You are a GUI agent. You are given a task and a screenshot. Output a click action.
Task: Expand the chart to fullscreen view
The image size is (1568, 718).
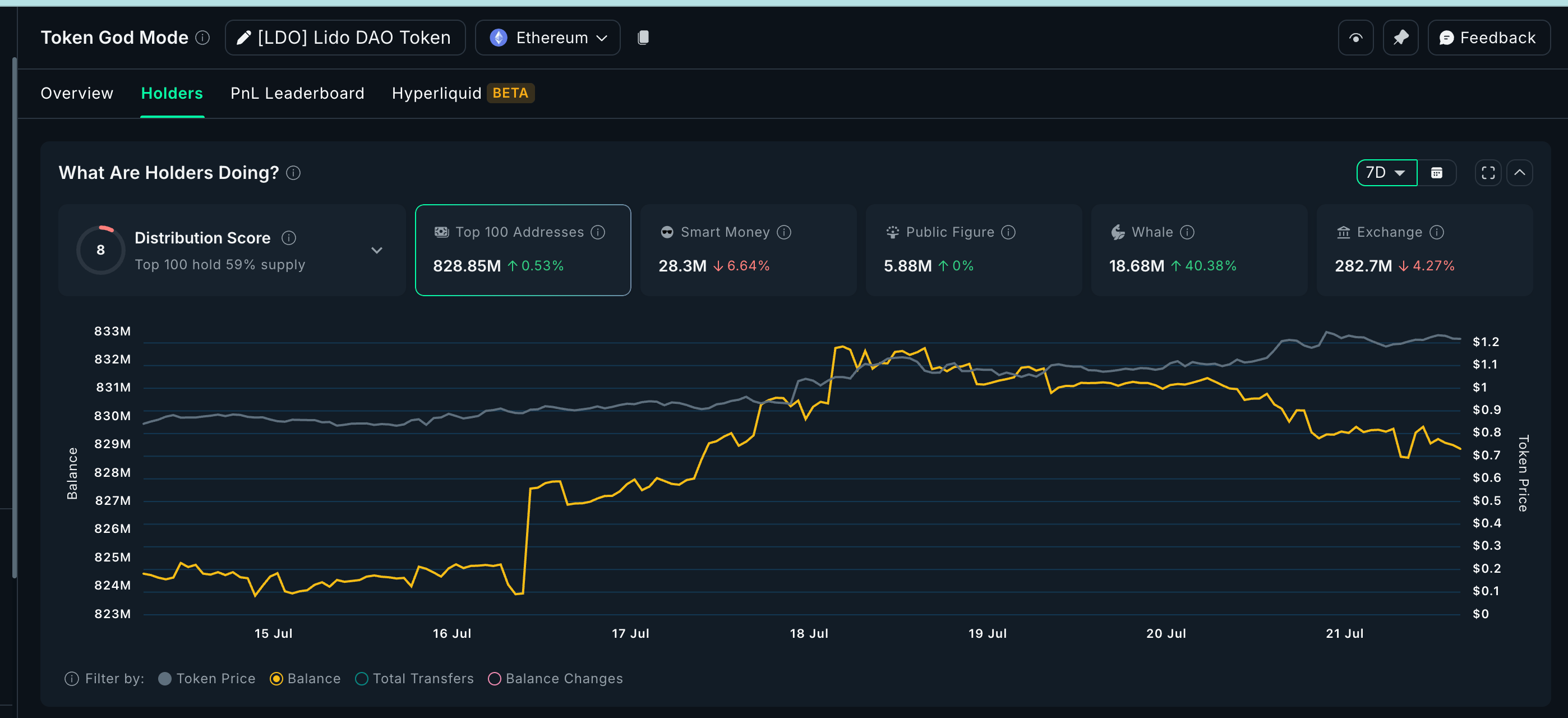1487,173
